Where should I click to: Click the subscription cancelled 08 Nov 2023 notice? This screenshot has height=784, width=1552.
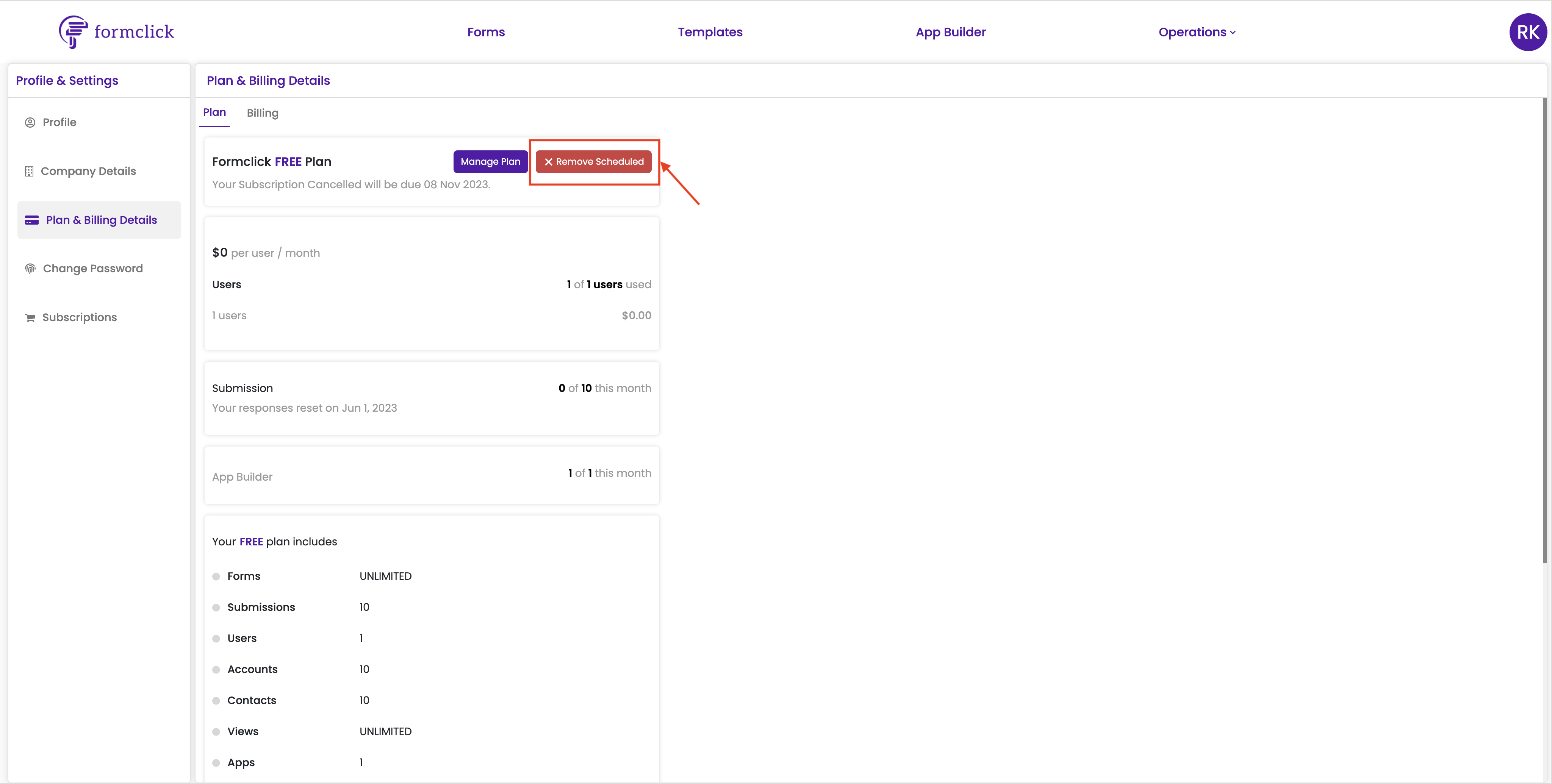coord(351,184)
